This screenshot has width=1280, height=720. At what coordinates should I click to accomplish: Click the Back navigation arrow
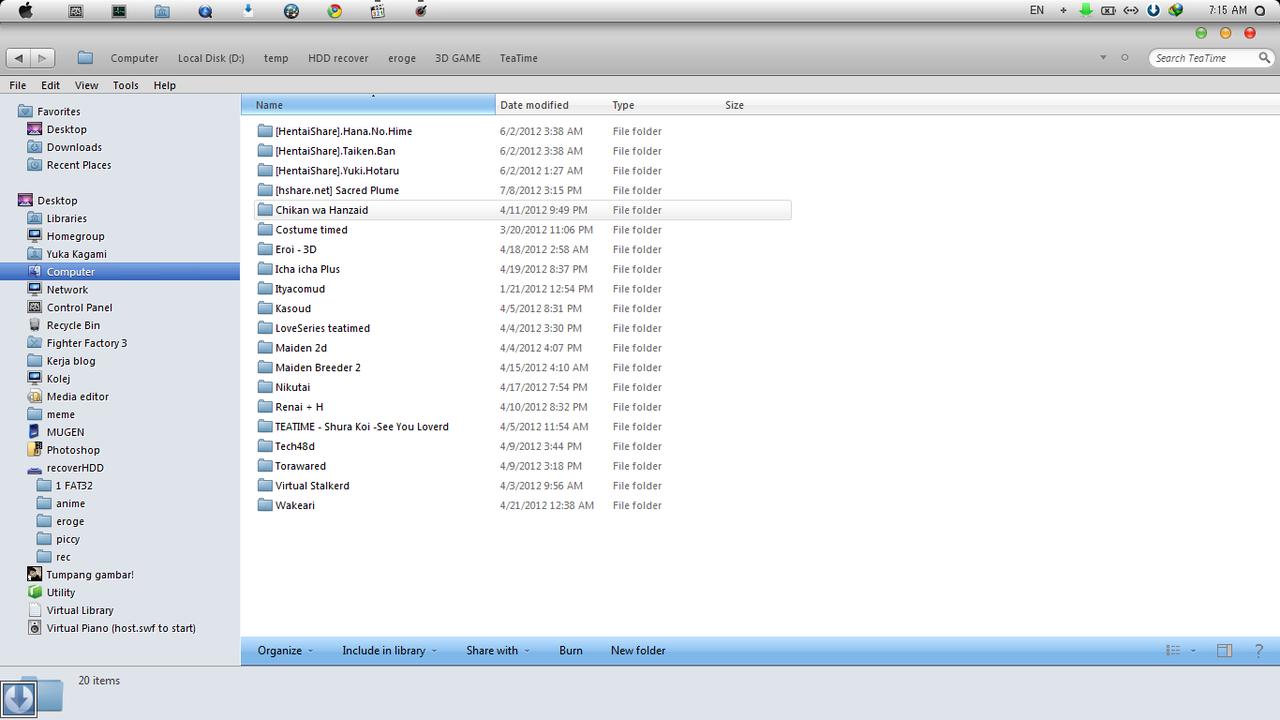[19, 58]
